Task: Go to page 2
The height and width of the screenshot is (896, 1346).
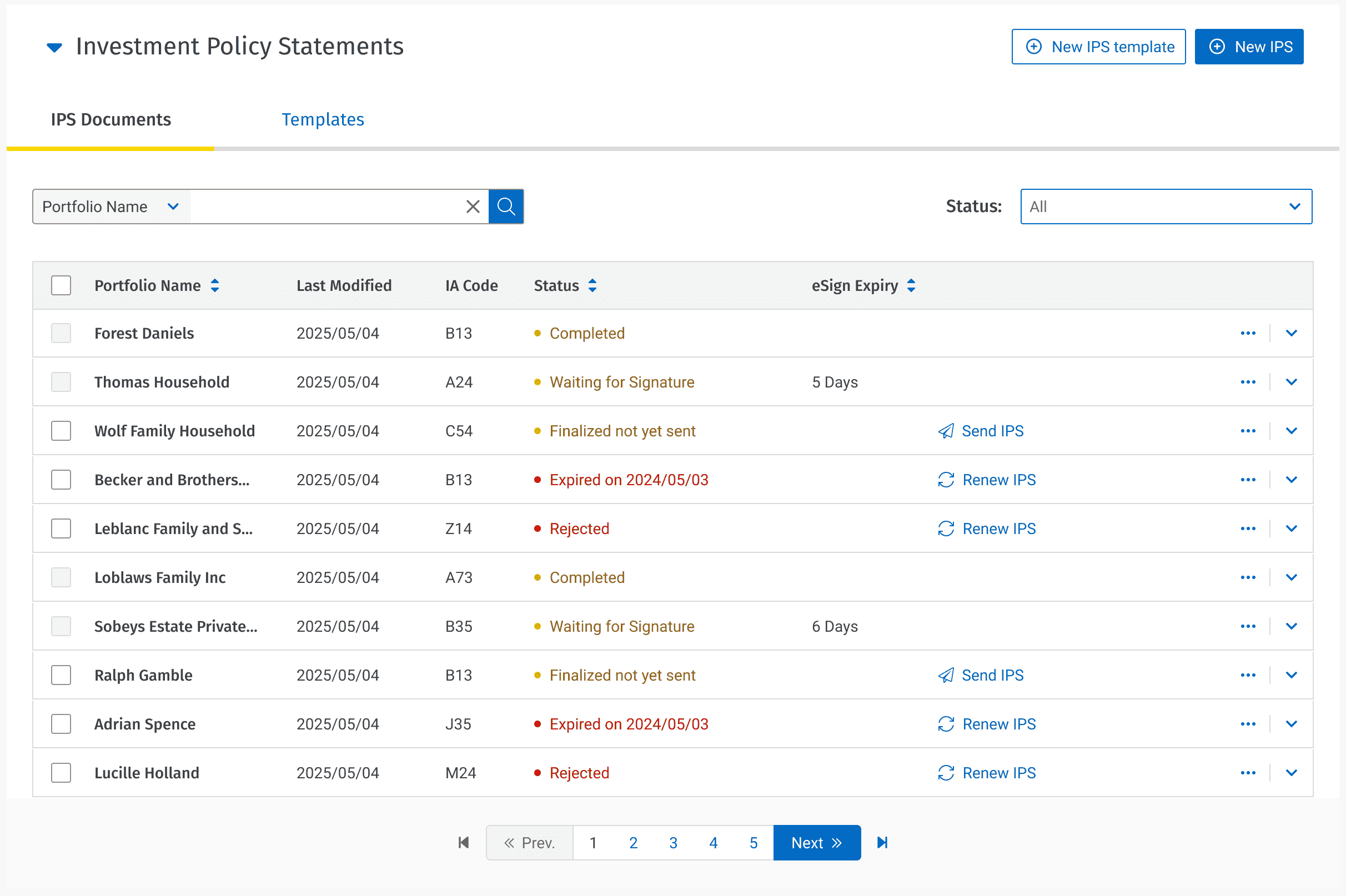Action: [633, 842]
